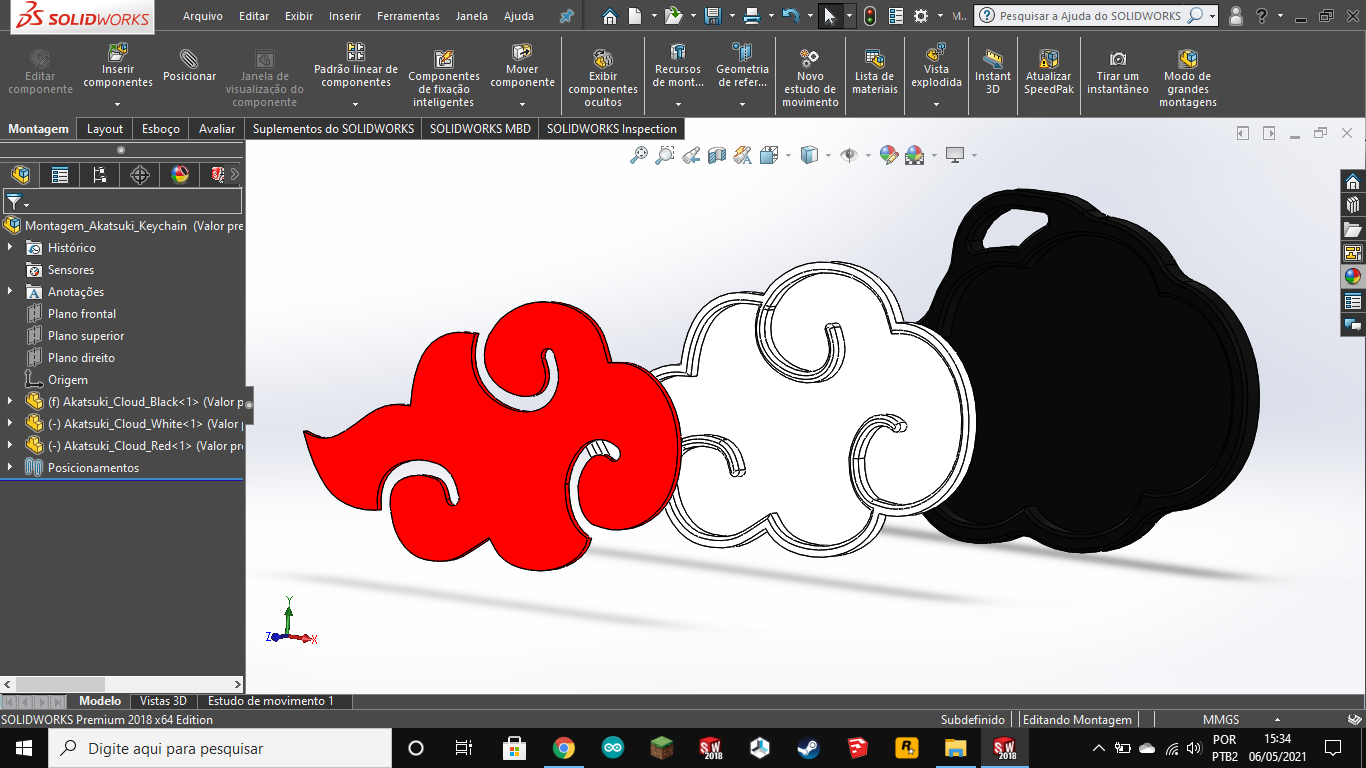
Task: Open Recursos de montagem tool
Action: coord(678,66)
